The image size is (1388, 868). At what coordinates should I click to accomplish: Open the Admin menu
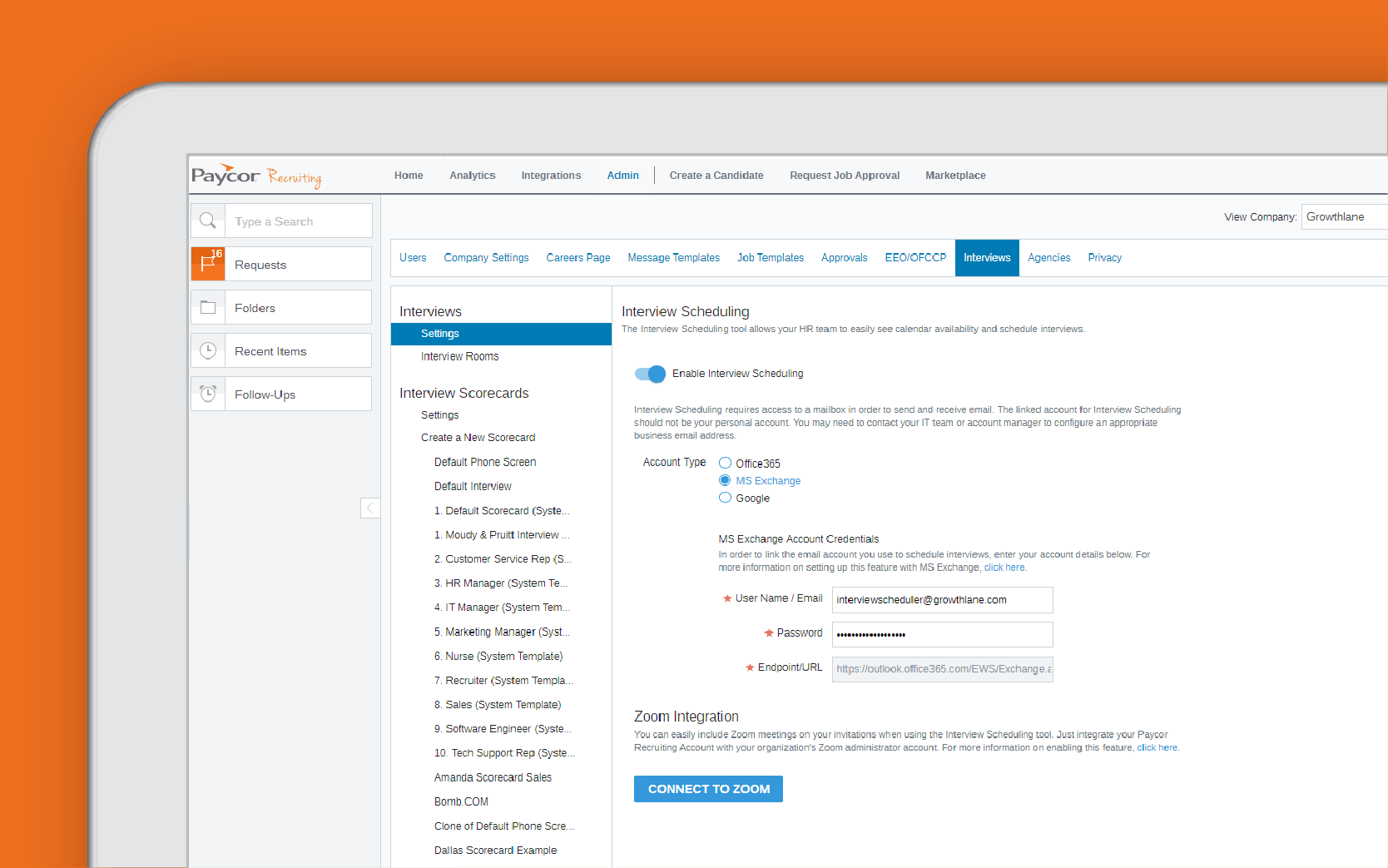[x=622, y=176]
